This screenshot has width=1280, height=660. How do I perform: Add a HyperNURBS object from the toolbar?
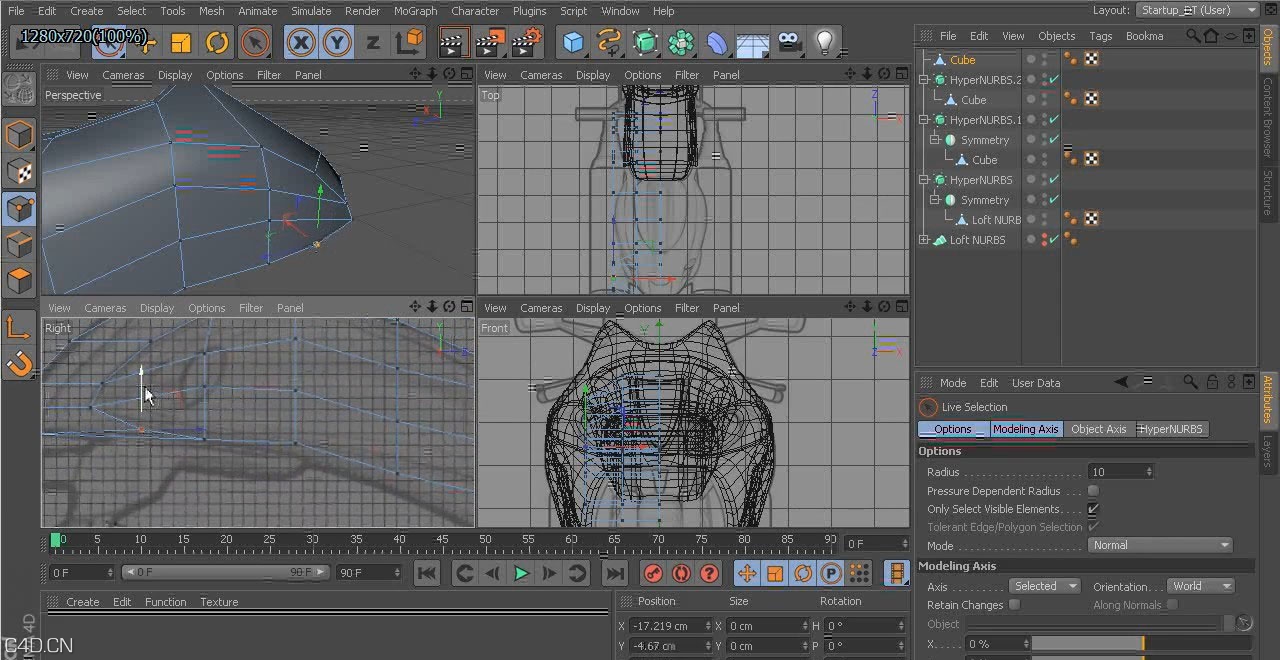[x=645, y=42]
